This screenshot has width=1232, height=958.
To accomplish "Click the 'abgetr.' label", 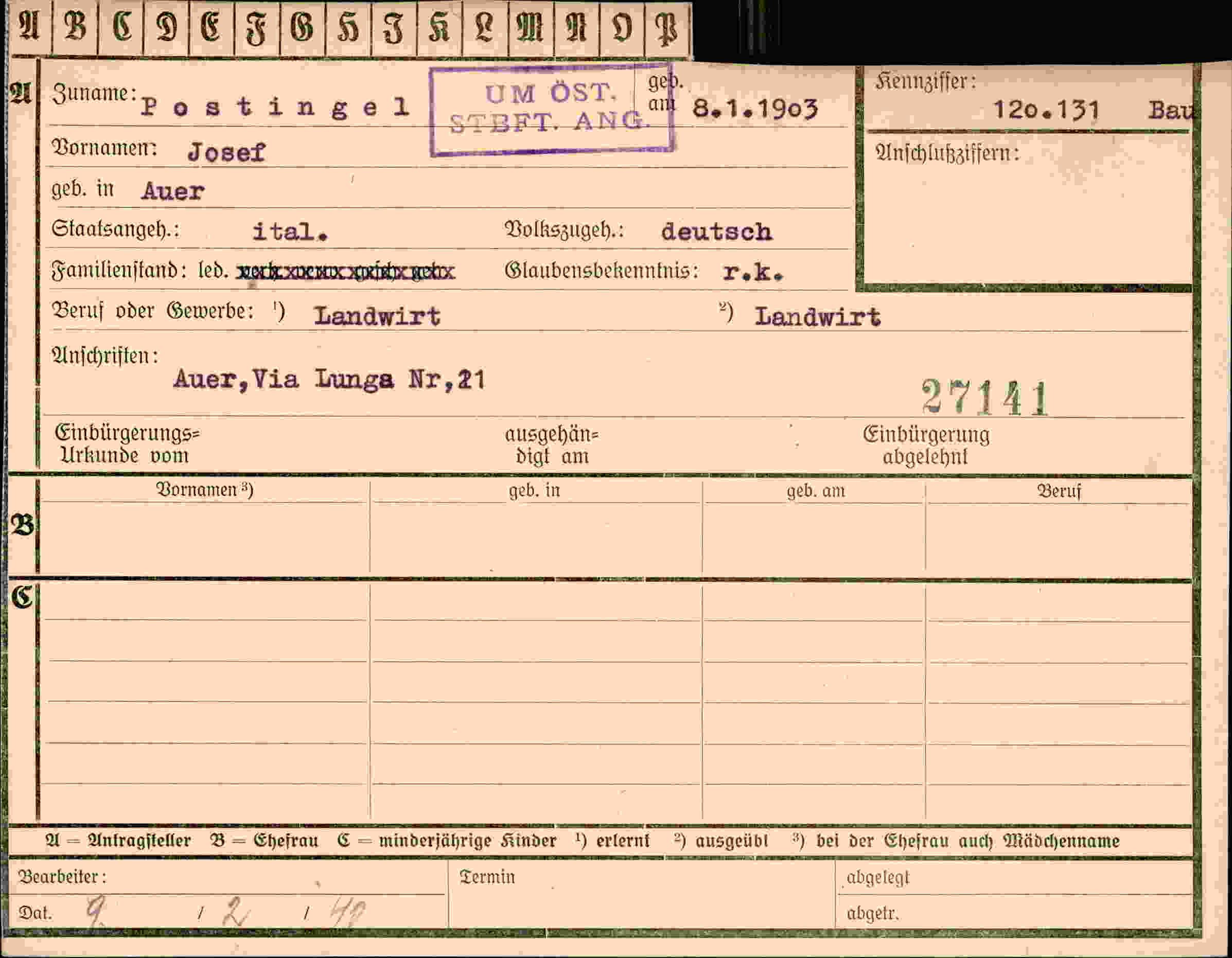I will 873,913.
